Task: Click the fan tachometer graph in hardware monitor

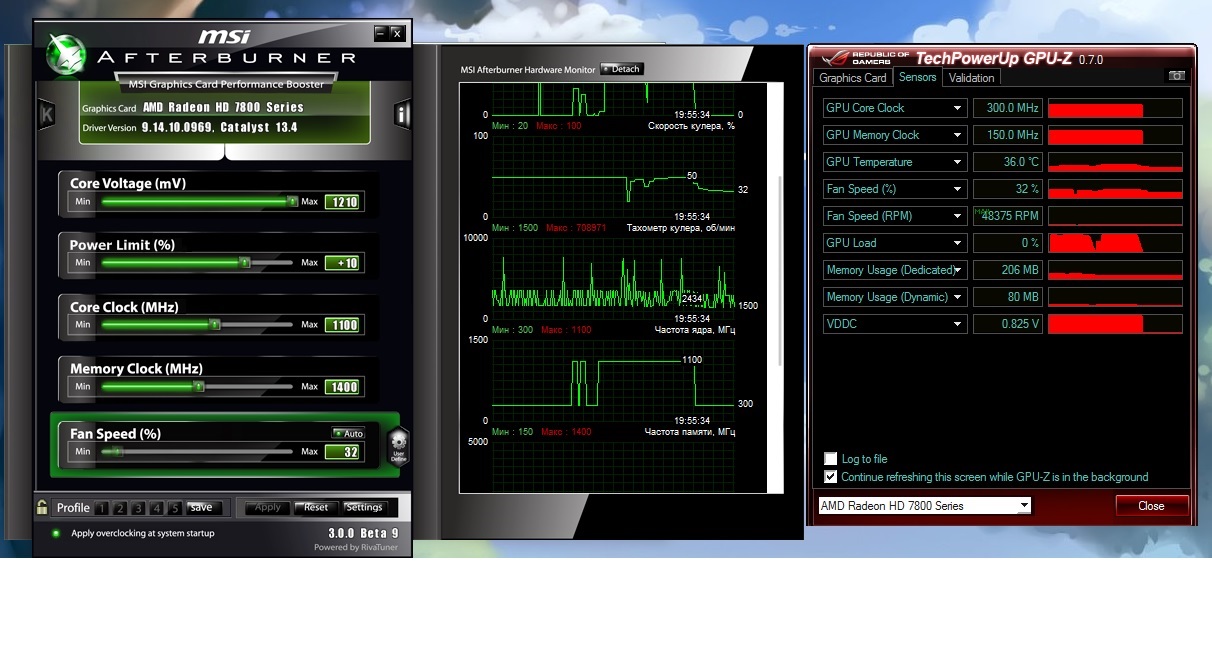Action: pyautogui.click(x=613, y=278)
